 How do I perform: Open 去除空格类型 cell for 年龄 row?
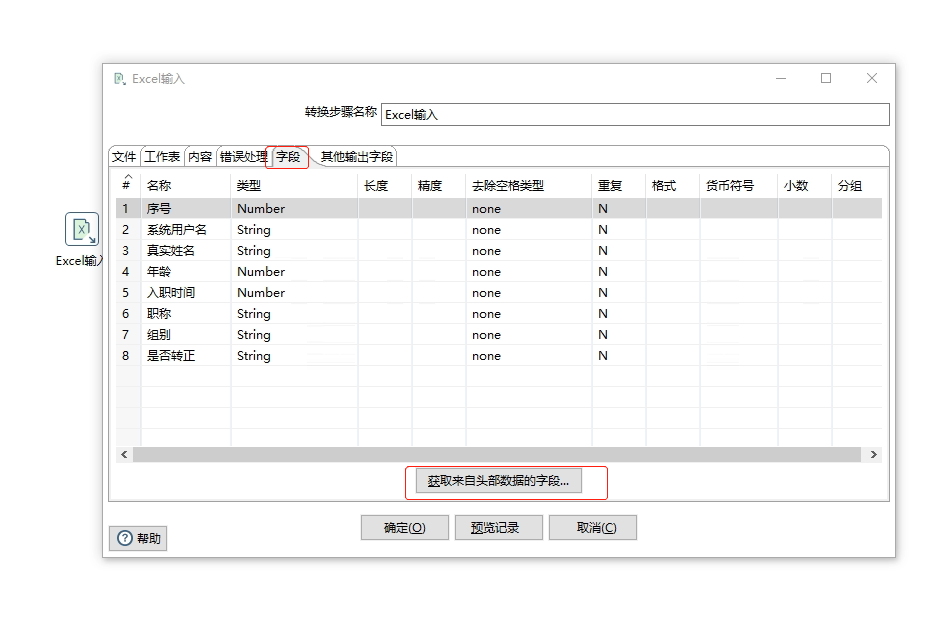click(527, 272)
